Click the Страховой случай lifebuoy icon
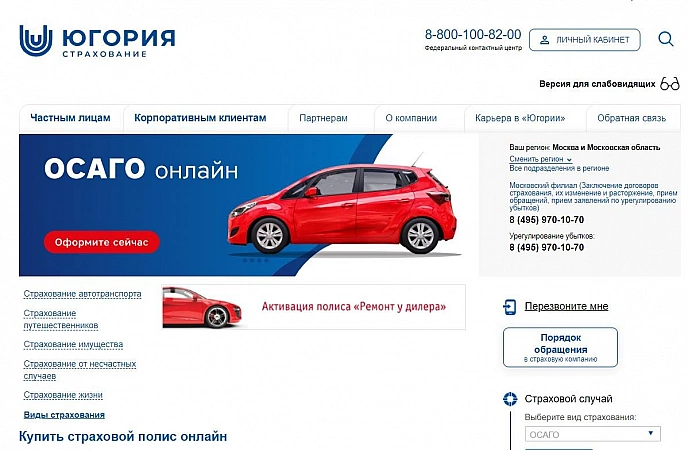 510,399
